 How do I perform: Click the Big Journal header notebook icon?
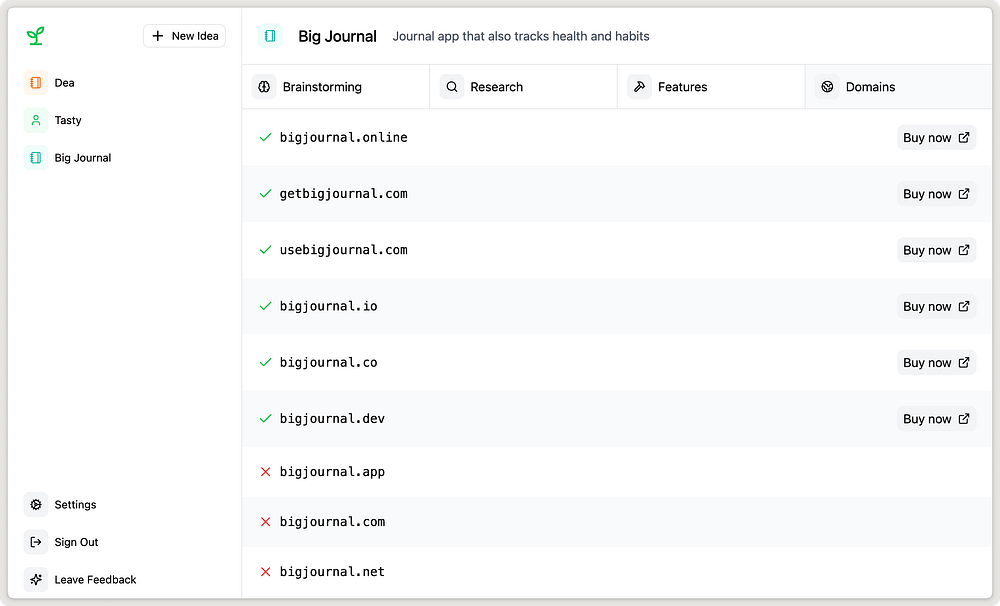270,36
